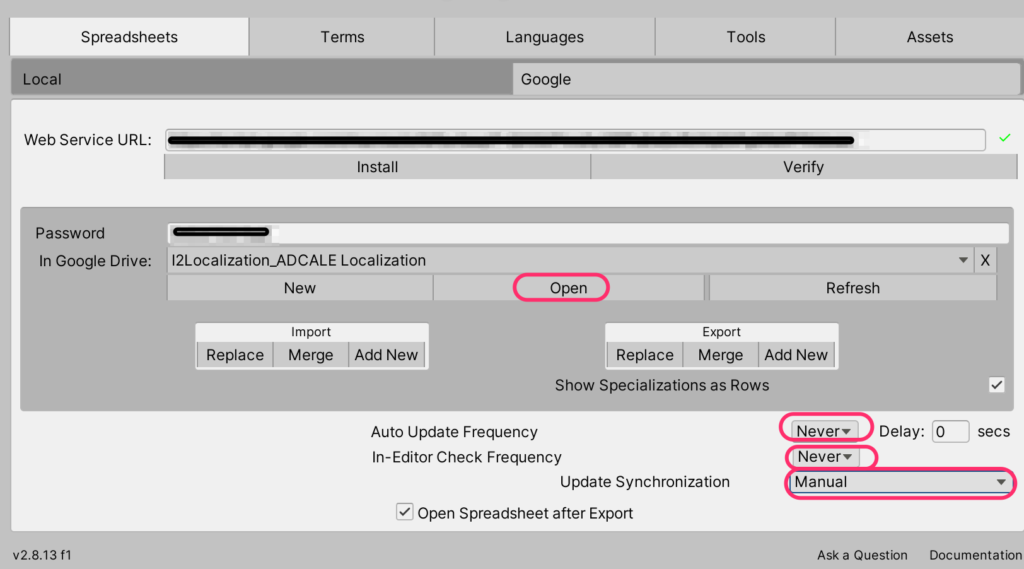
Task: Open the In-Editor Check Frequency dropdown
Action: tap(825, 457)
